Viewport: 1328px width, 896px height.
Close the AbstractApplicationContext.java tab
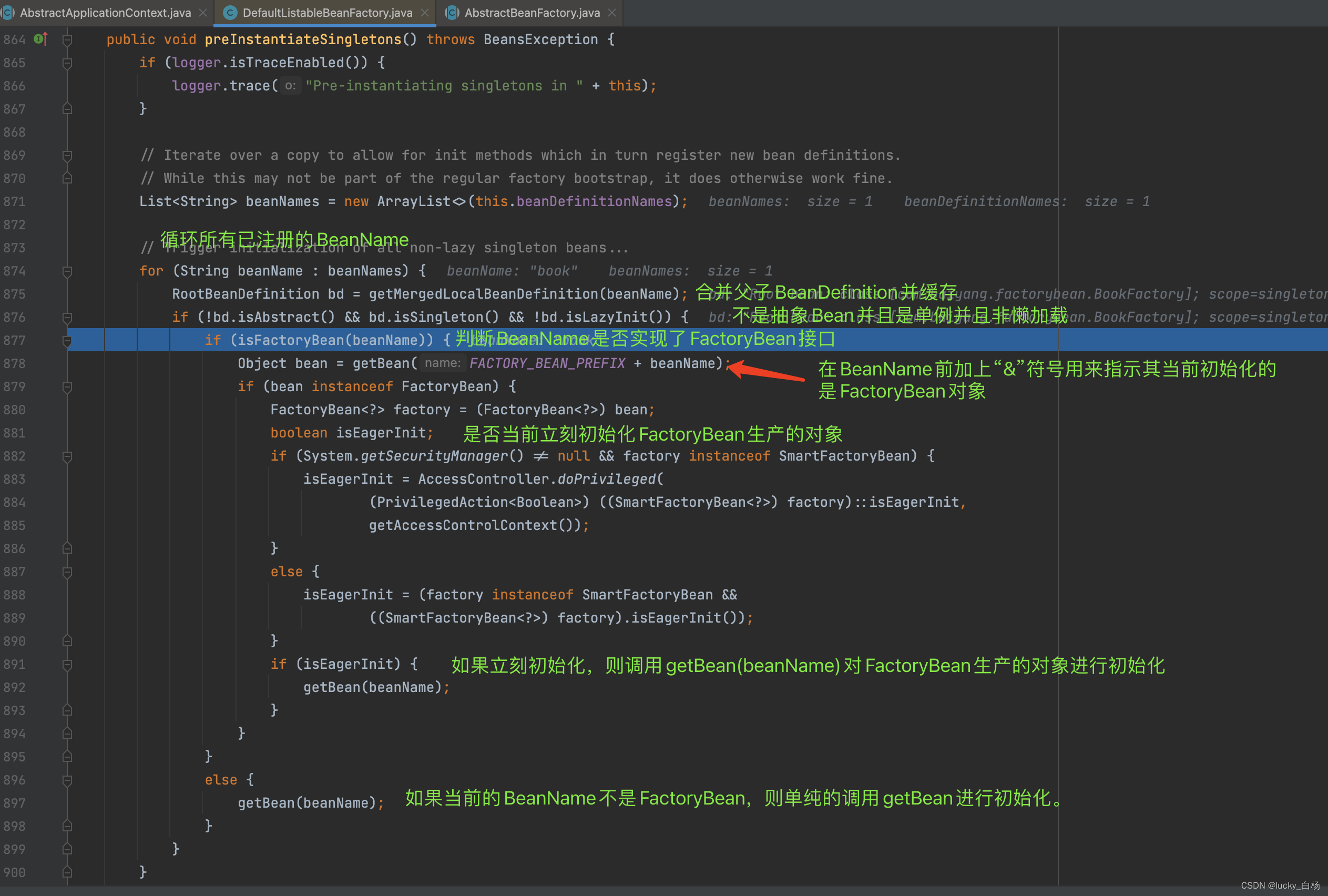click(x=203, y=13)
